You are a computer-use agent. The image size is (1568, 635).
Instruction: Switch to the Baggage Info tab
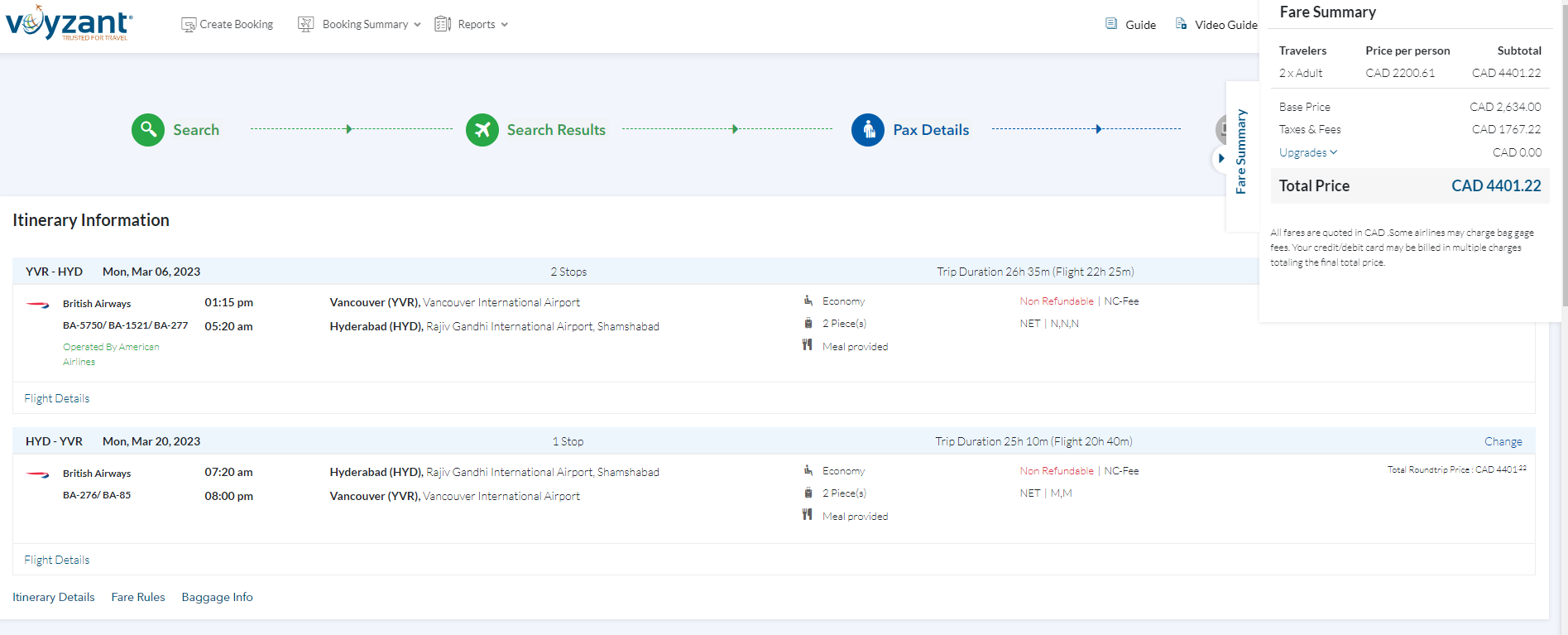[217, 597]
